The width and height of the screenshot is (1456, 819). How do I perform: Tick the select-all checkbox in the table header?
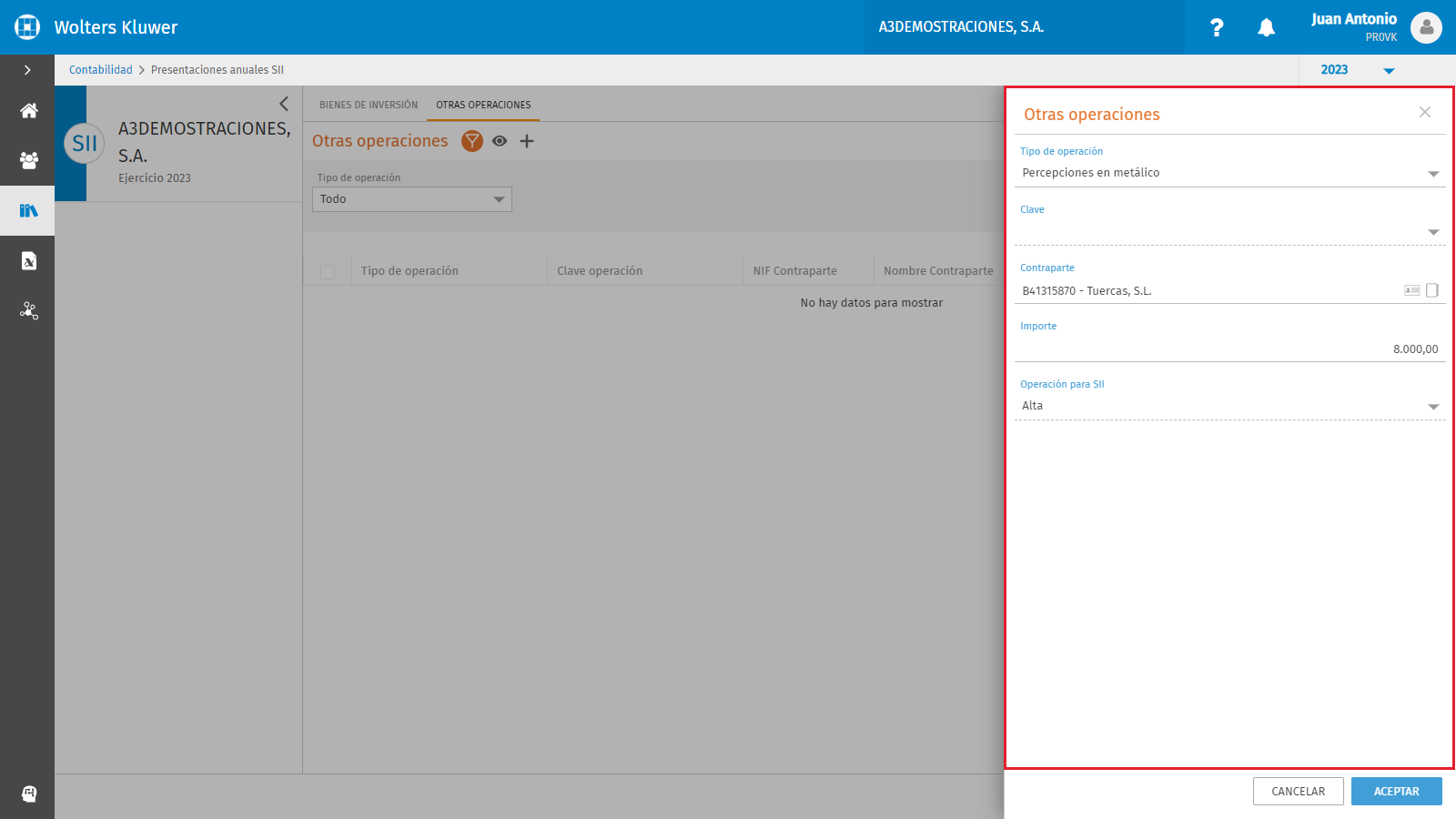(328, 271)
